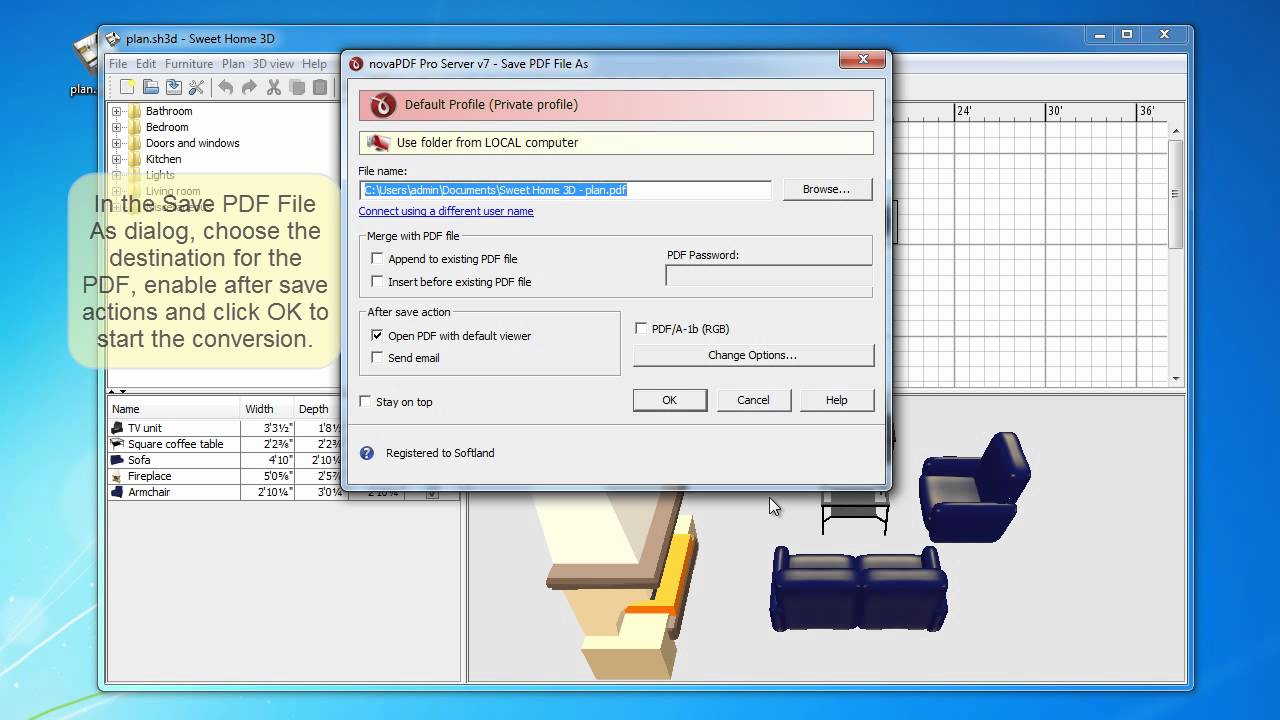Check the Send email option
Image resolution: width=1280 pixels, height=720 pixels.
[377, 358]
